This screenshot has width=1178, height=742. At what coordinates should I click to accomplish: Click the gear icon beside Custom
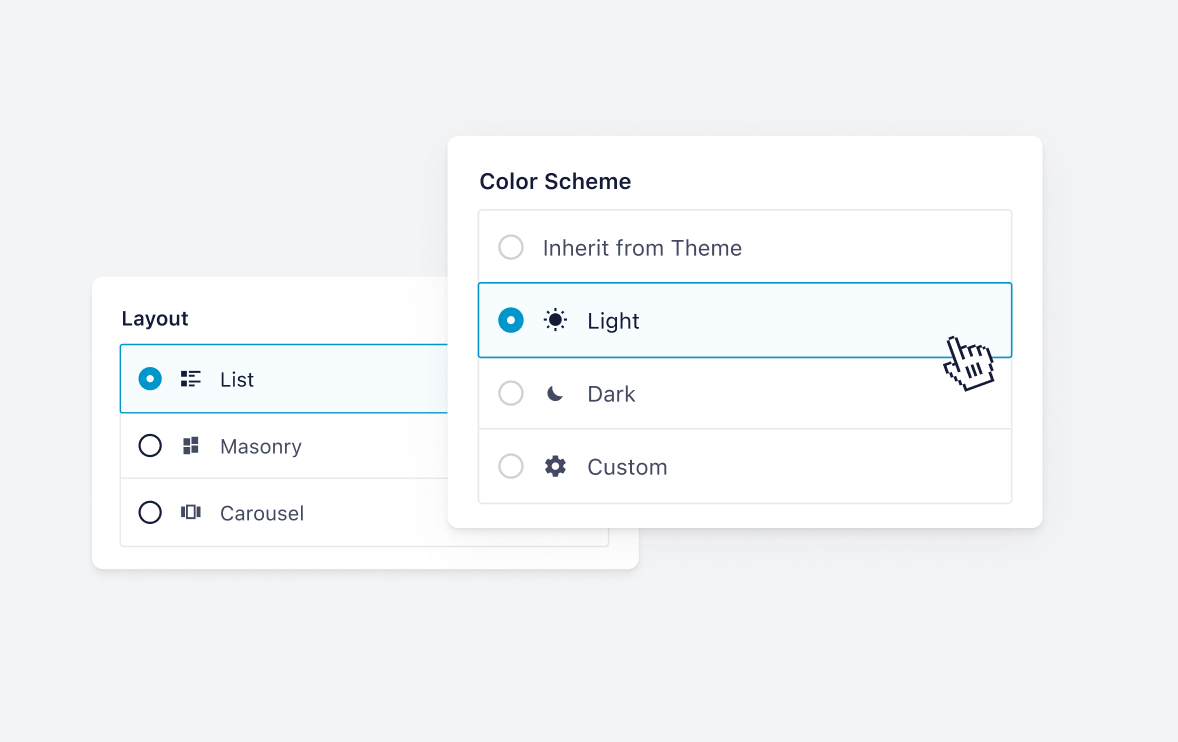[x=555, y=466]
